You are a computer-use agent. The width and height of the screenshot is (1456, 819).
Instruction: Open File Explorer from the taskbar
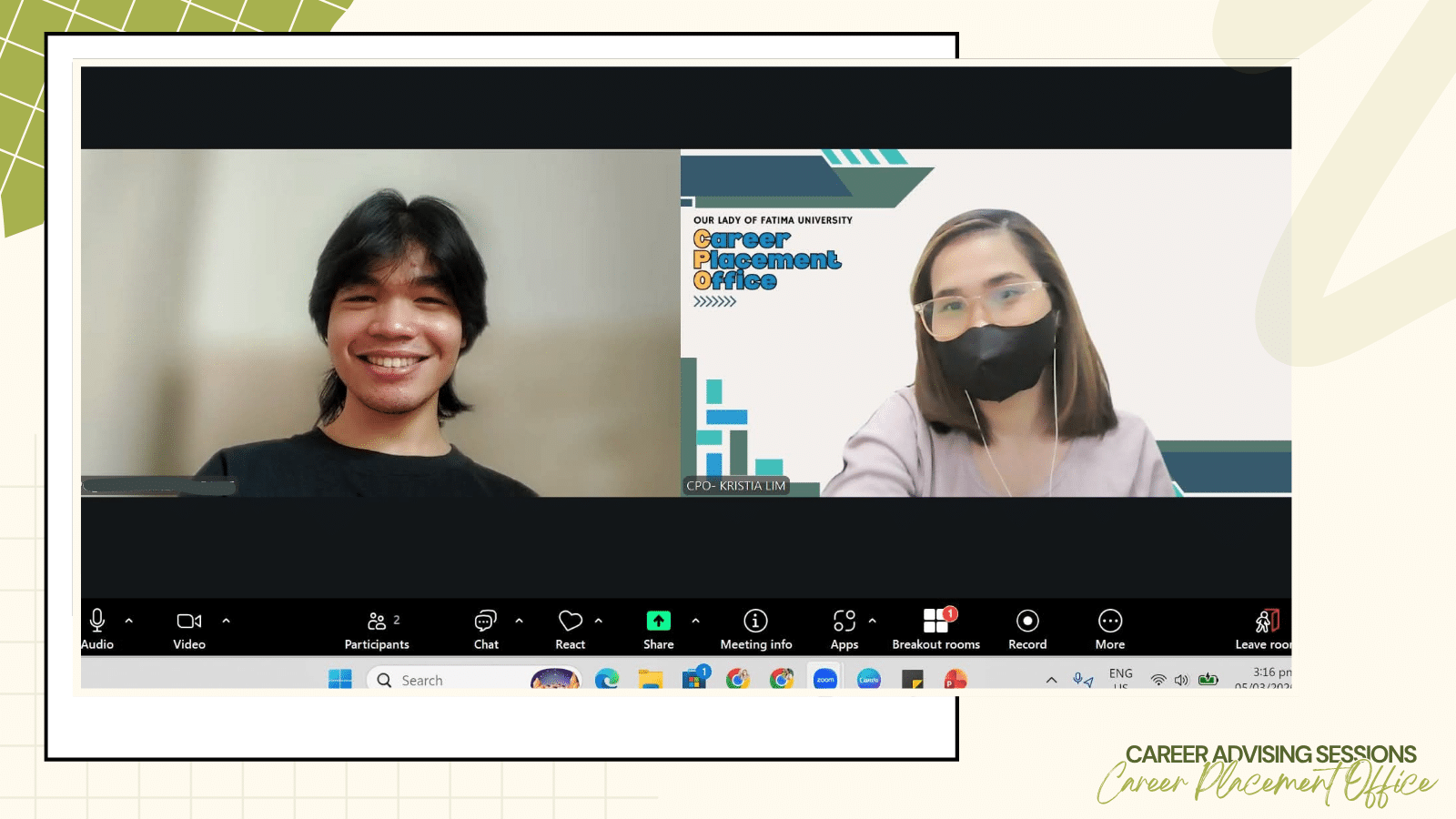[x=651, y=679]
